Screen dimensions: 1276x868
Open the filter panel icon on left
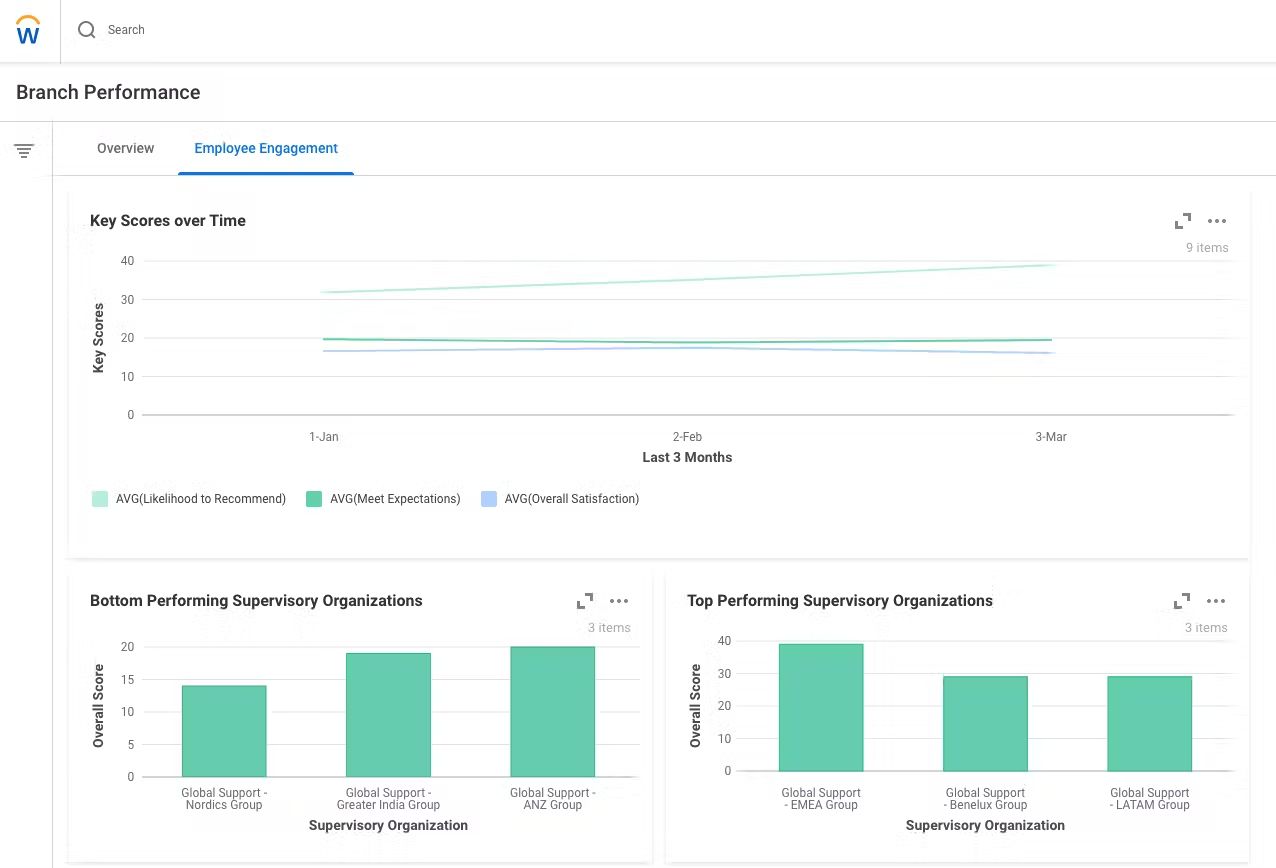tap(24, 151)
